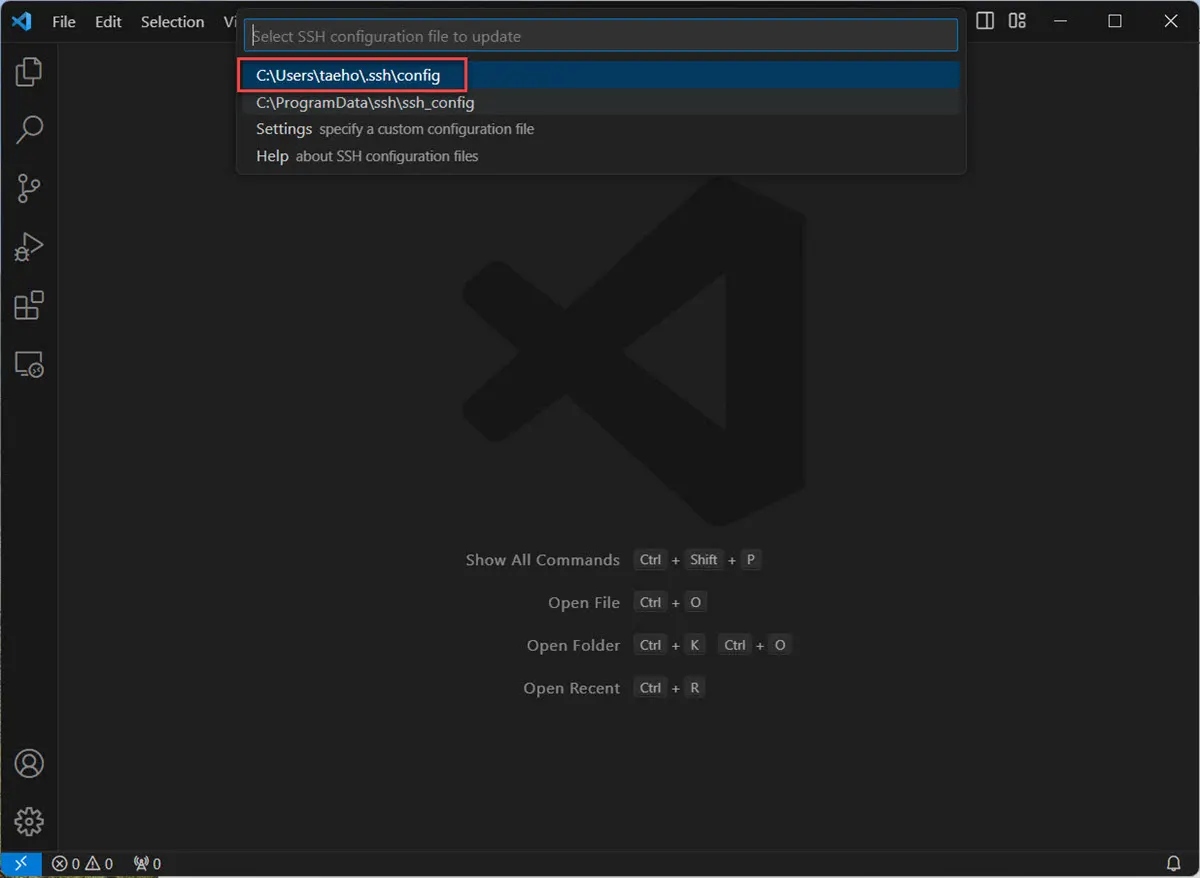1200x878 pixels.
Task: Toggle the Split Editor layout icon
Action: coord(984,20)
